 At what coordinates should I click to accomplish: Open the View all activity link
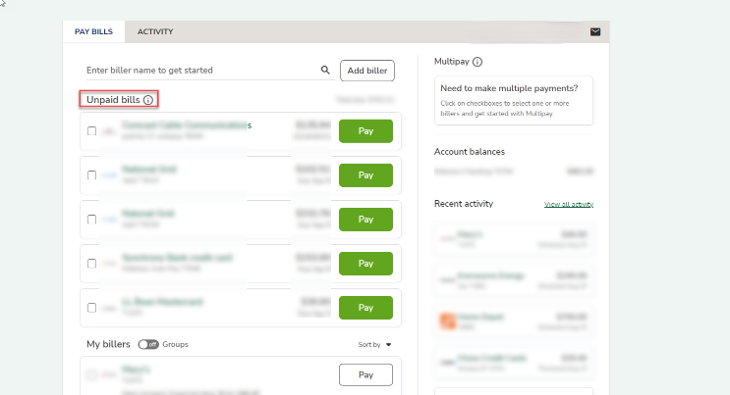569,204
